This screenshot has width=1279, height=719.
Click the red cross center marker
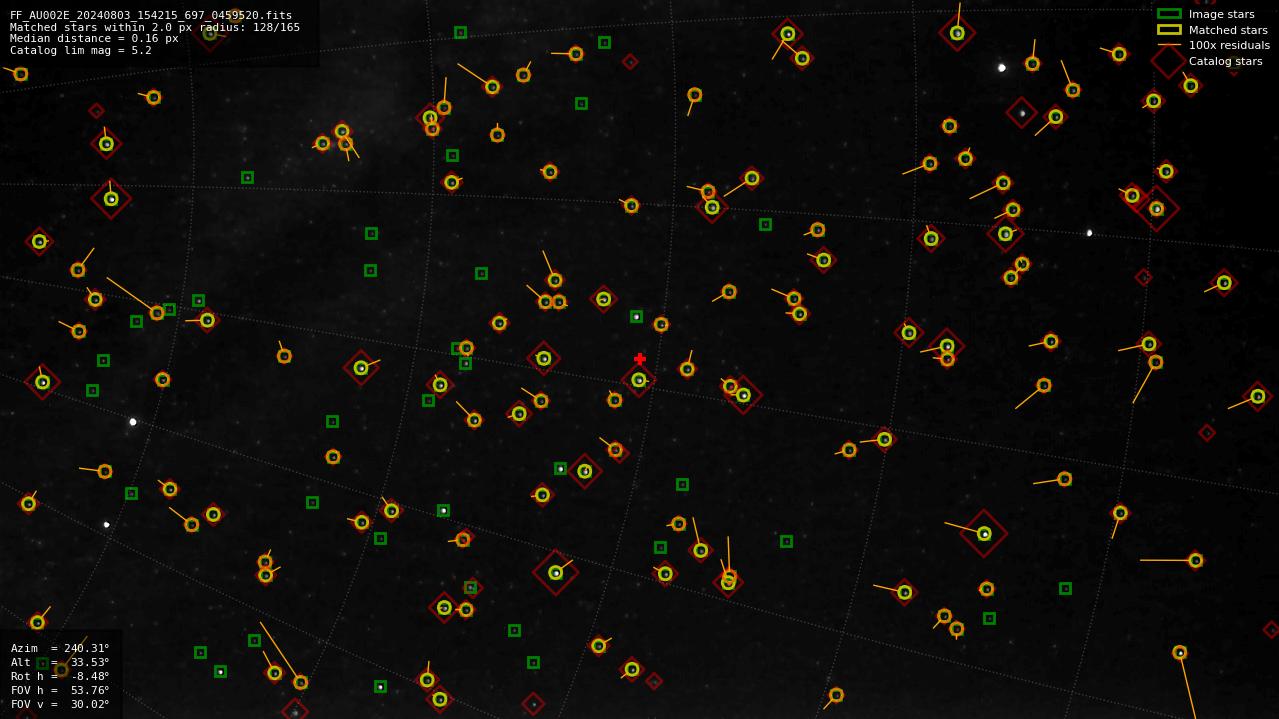tap(640, 359)
